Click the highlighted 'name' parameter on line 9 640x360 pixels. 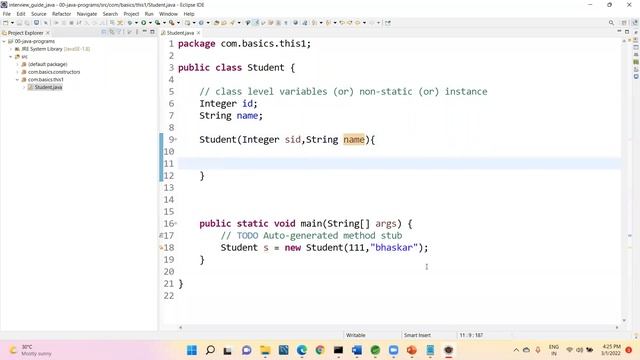354,140
